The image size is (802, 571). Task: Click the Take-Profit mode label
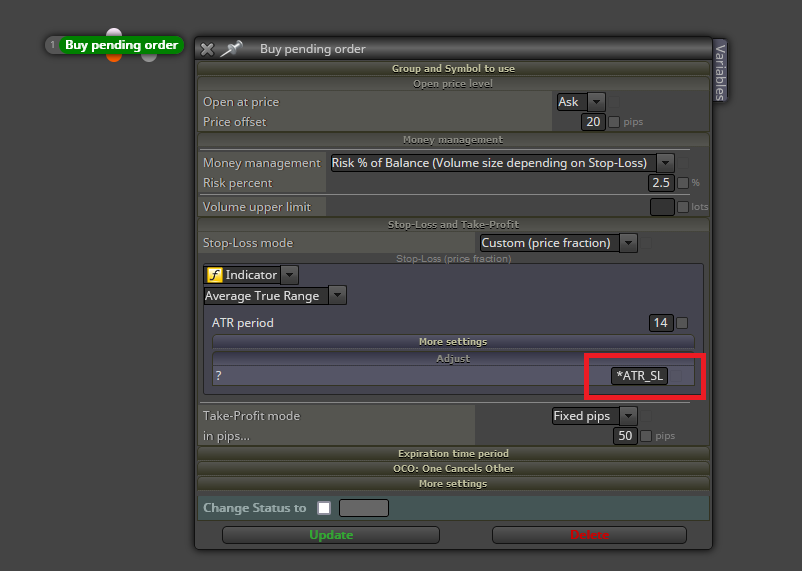tap(251, 415)
